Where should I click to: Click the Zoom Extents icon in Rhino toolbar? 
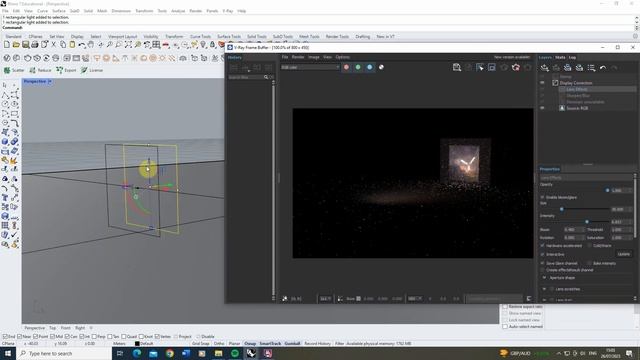coord(128,45)
